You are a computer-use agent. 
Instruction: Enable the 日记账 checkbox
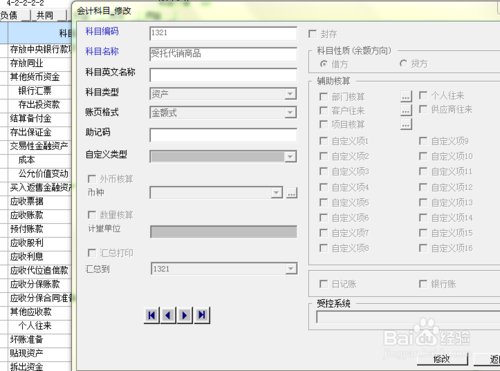click(323, 284)
